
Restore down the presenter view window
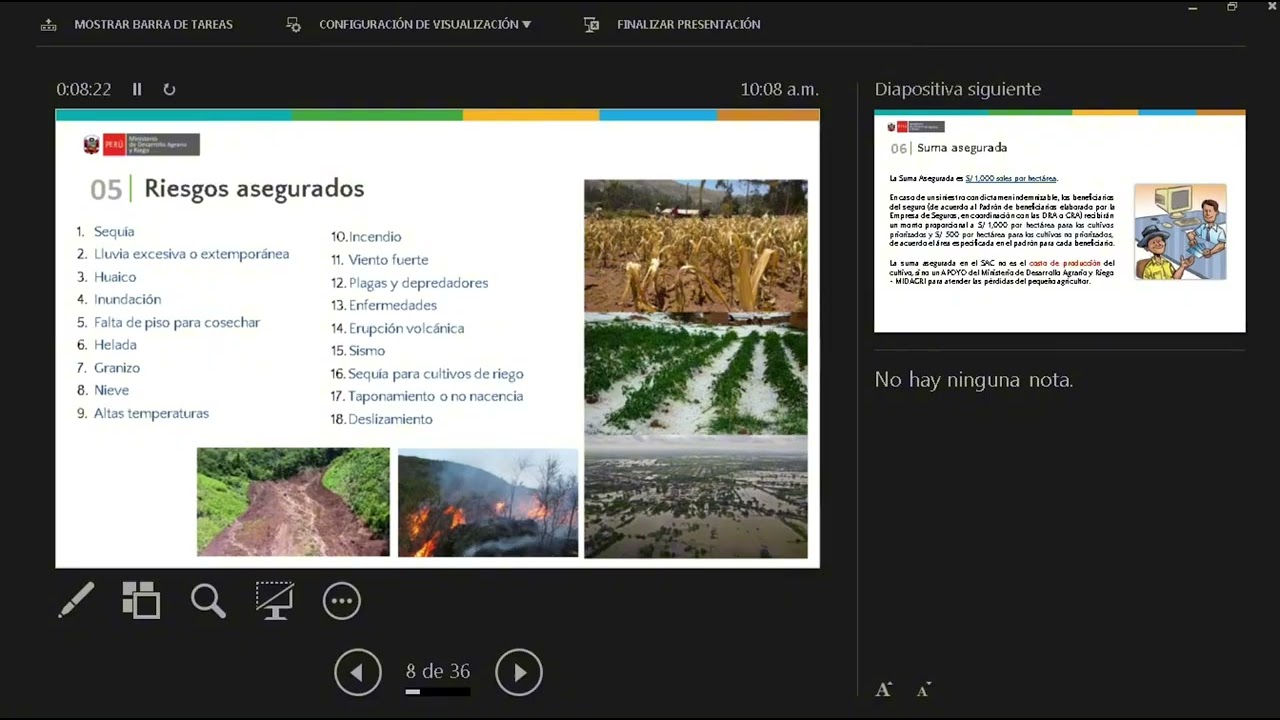point(1232,8)
